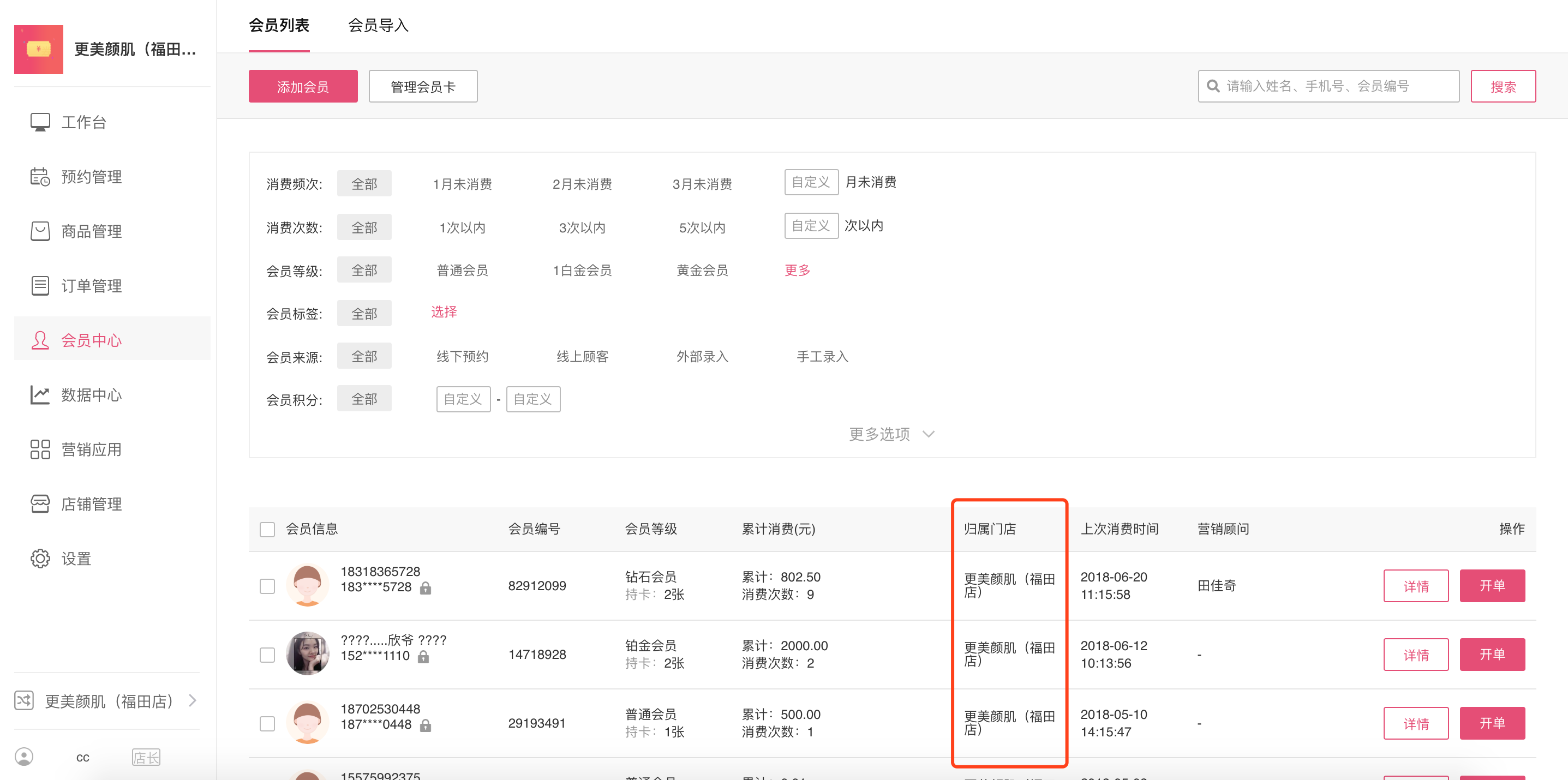The width and height of the screenshot is (1568, 780).
Task: Click lock icon next to 183****5728
Action: tap(426, 589)
